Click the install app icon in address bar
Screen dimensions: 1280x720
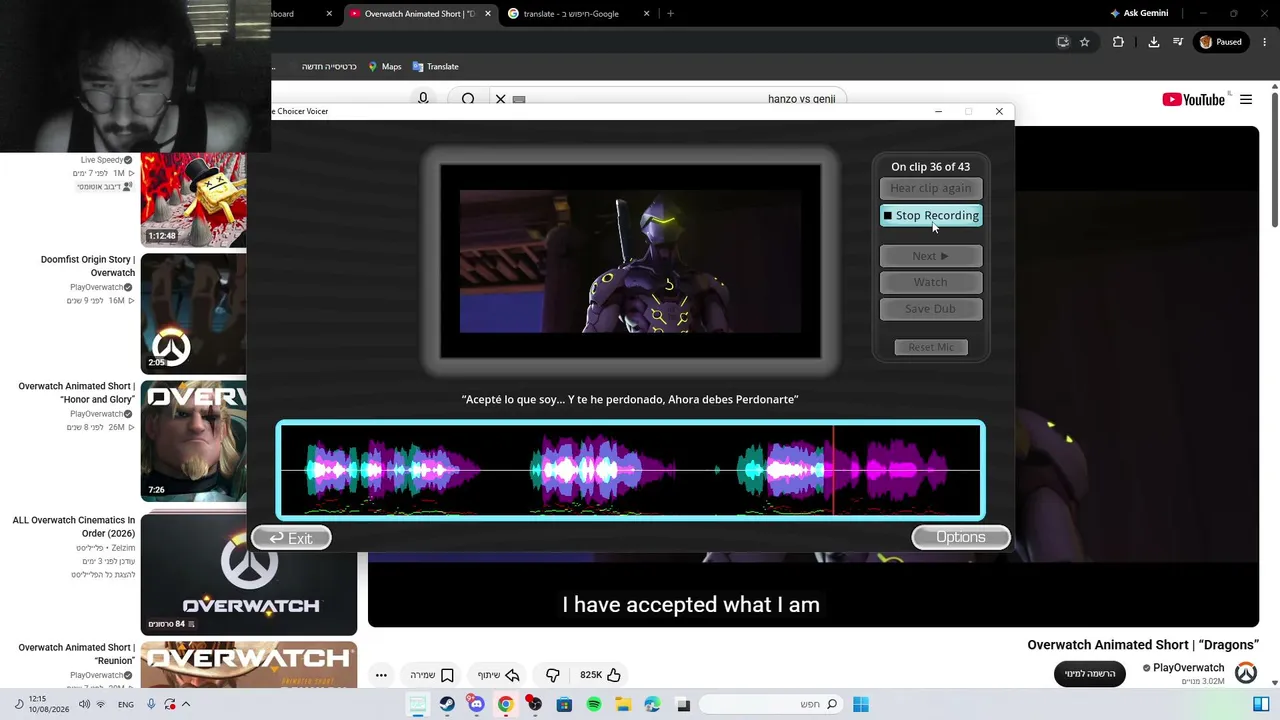1063,42
